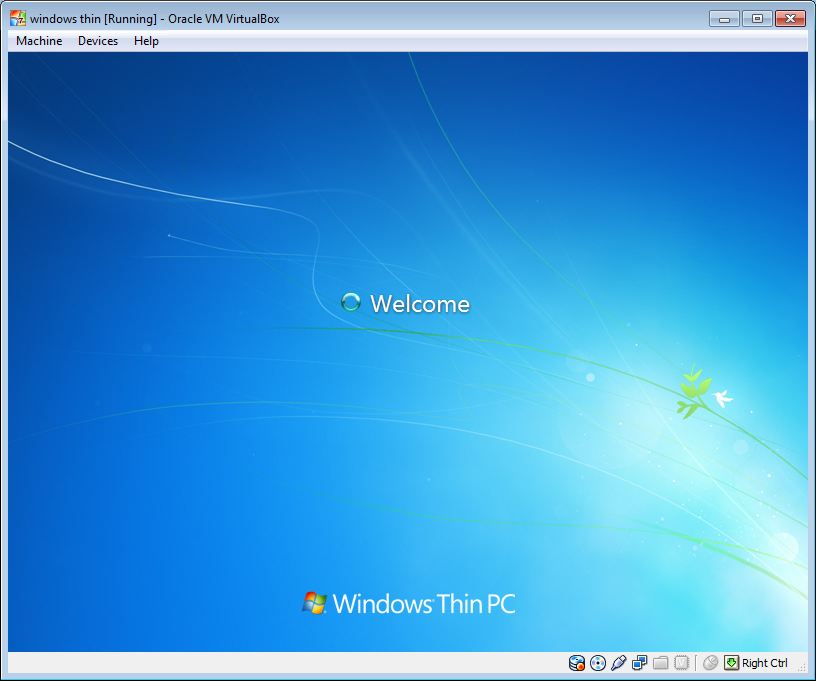The width and height of the screenshot is (816, 681).
Task: Click the Welcome text in the VM
Action: pos(420,304)
